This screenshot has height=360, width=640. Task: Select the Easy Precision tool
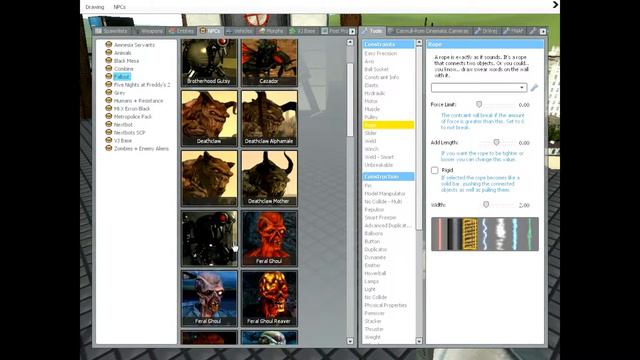point(380,53)
